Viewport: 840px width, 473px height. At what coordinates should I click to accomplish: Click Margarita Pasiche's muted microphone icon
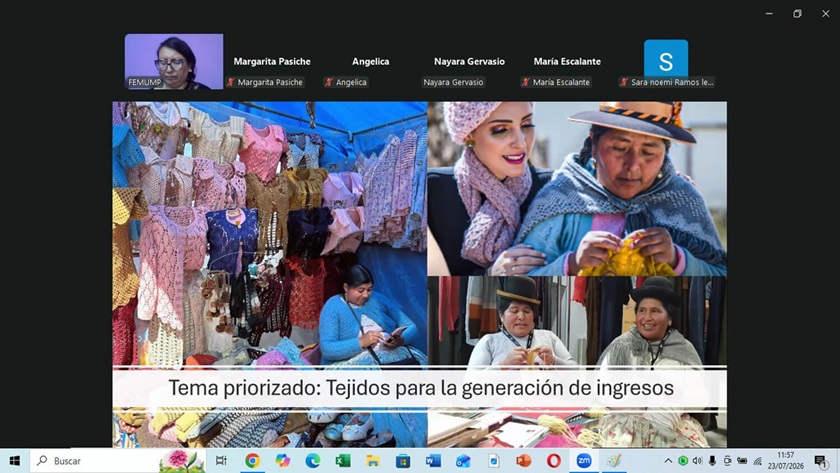point(231,82)
